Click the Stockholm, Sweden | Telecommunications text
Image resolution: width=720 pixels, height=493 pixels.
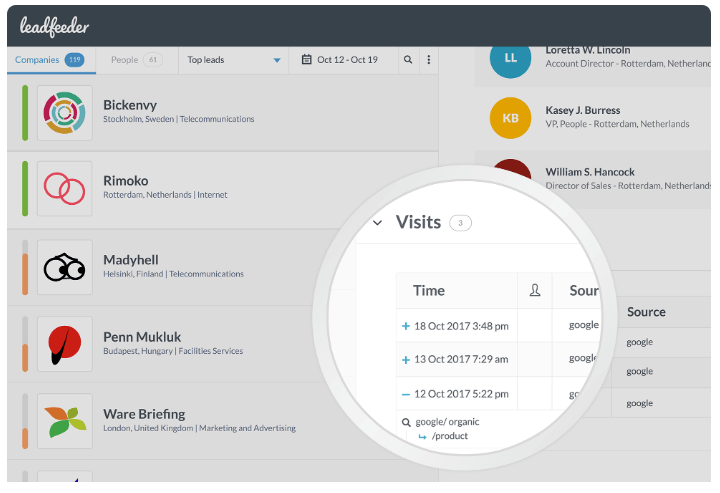(x=178, y=119)
